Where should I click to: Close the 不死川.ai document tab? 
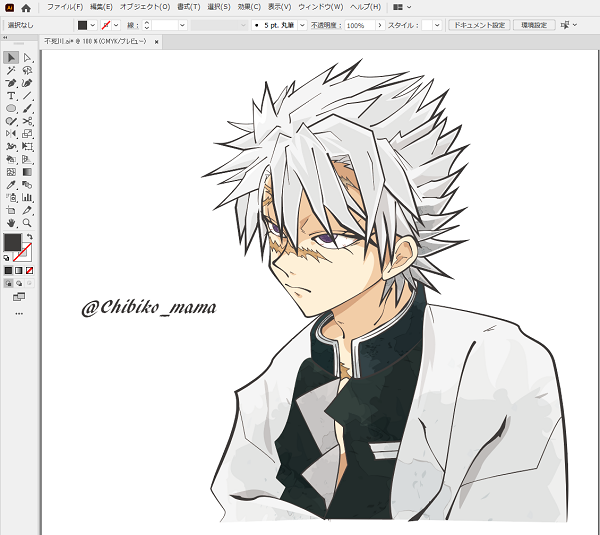click(x=156, y=42)
